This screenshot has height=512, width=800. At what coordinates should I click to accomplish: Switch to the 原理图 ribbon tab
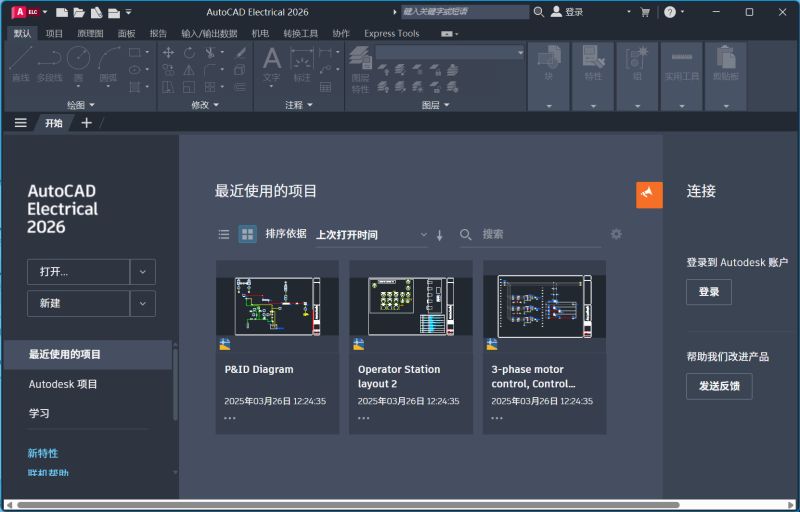[90, 34]
